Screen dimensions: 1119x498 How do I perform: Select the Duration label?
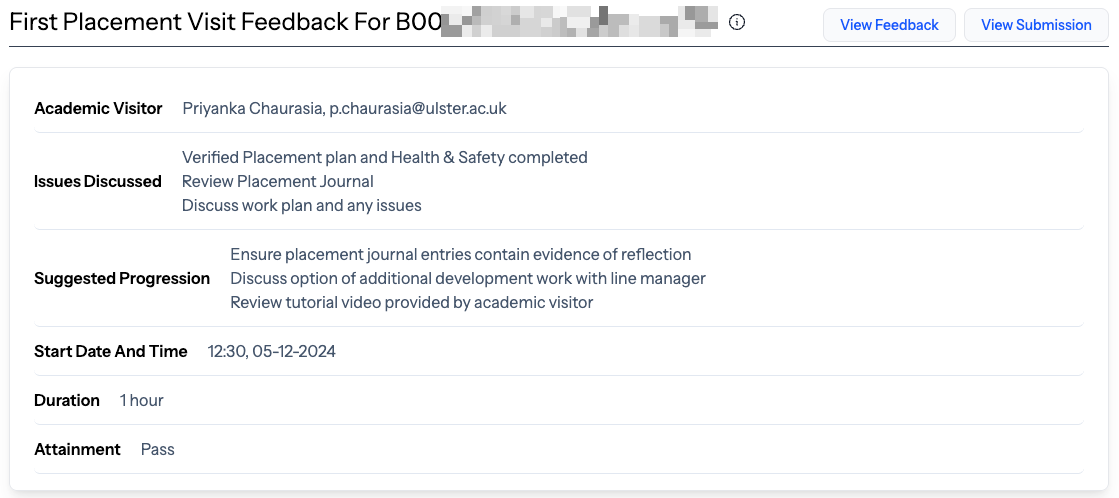click(67, 400)
